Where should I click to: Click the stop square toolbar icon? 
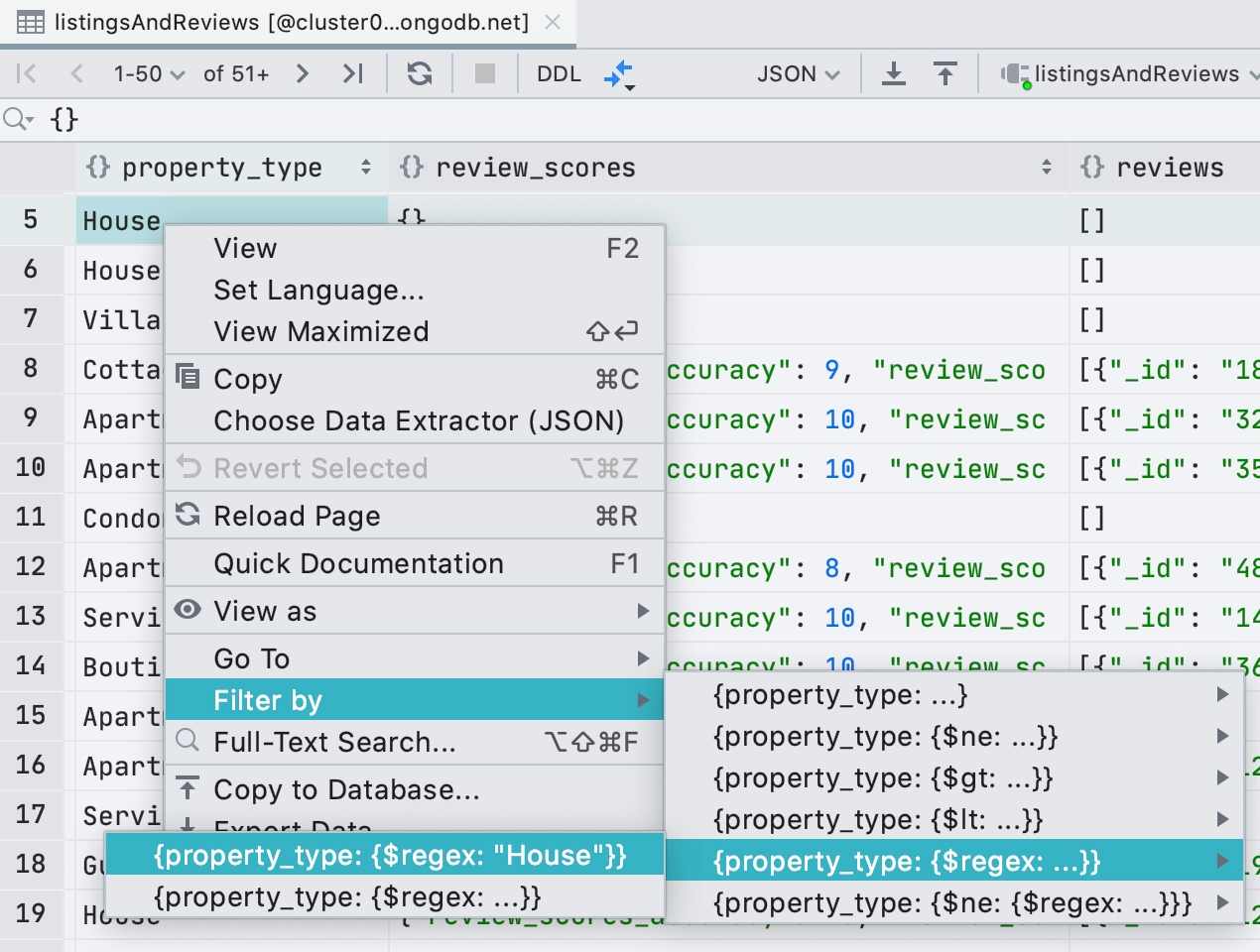tap(485, 73)
